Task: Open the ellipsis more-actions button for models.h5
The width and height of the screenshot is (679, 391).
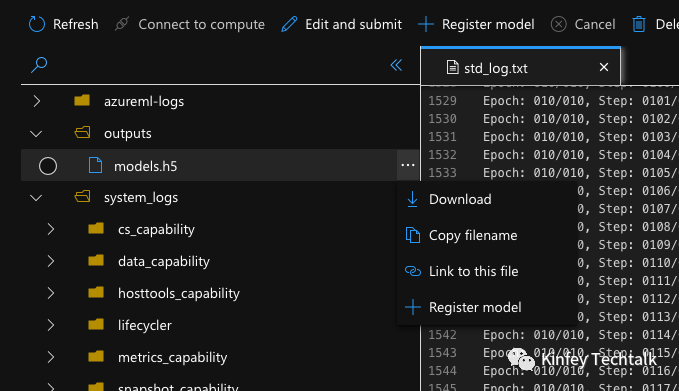Action: [x=407, y=165]
